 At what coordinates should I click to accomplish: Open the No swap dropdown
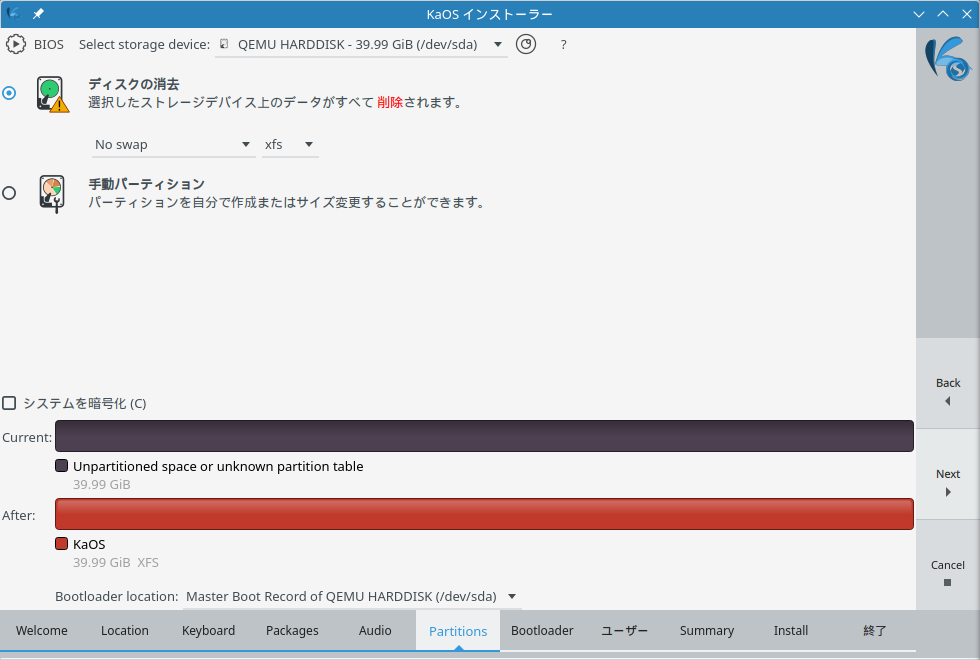tap(173, 144)
